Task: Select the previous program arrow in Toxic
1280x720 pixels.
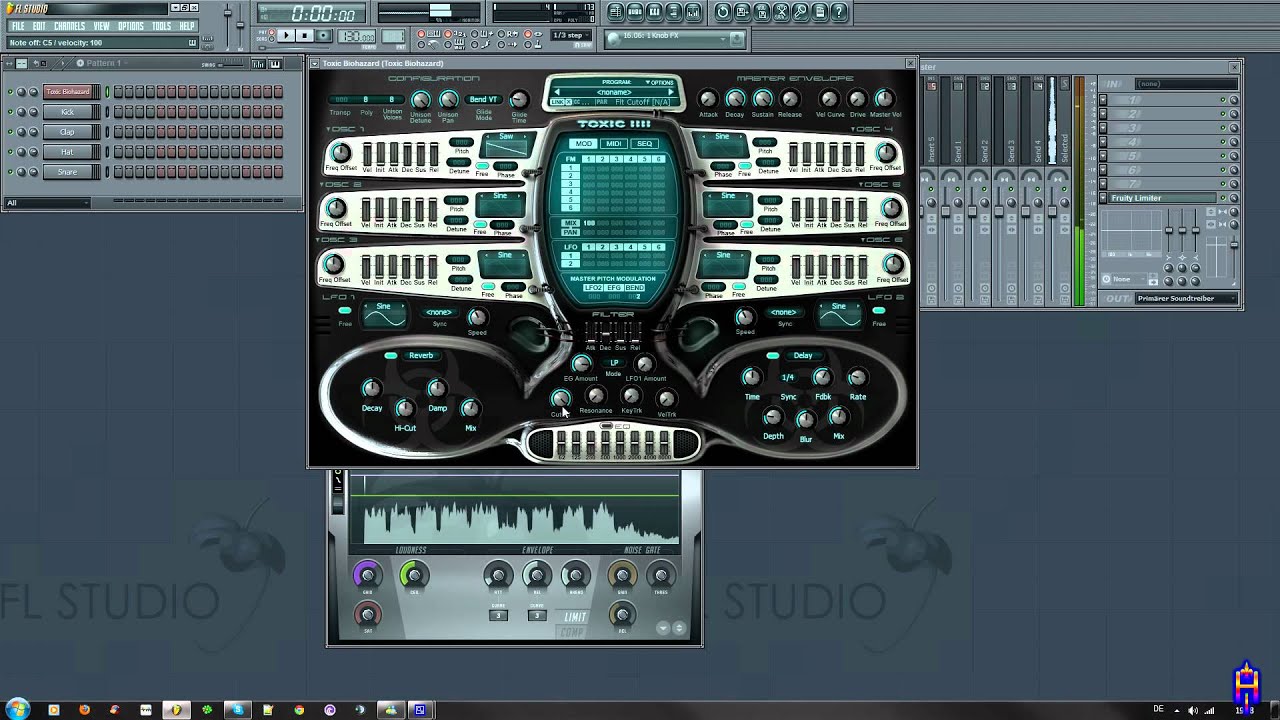Action: coord(557,92)
